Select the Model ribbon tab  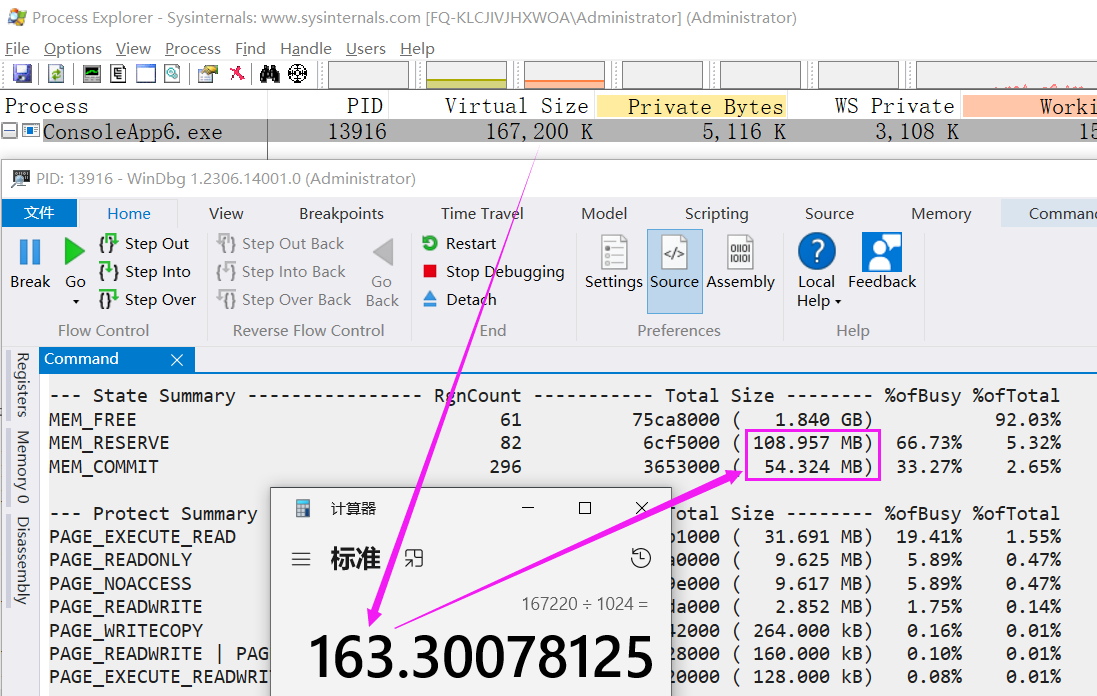[x=604, y=213]
